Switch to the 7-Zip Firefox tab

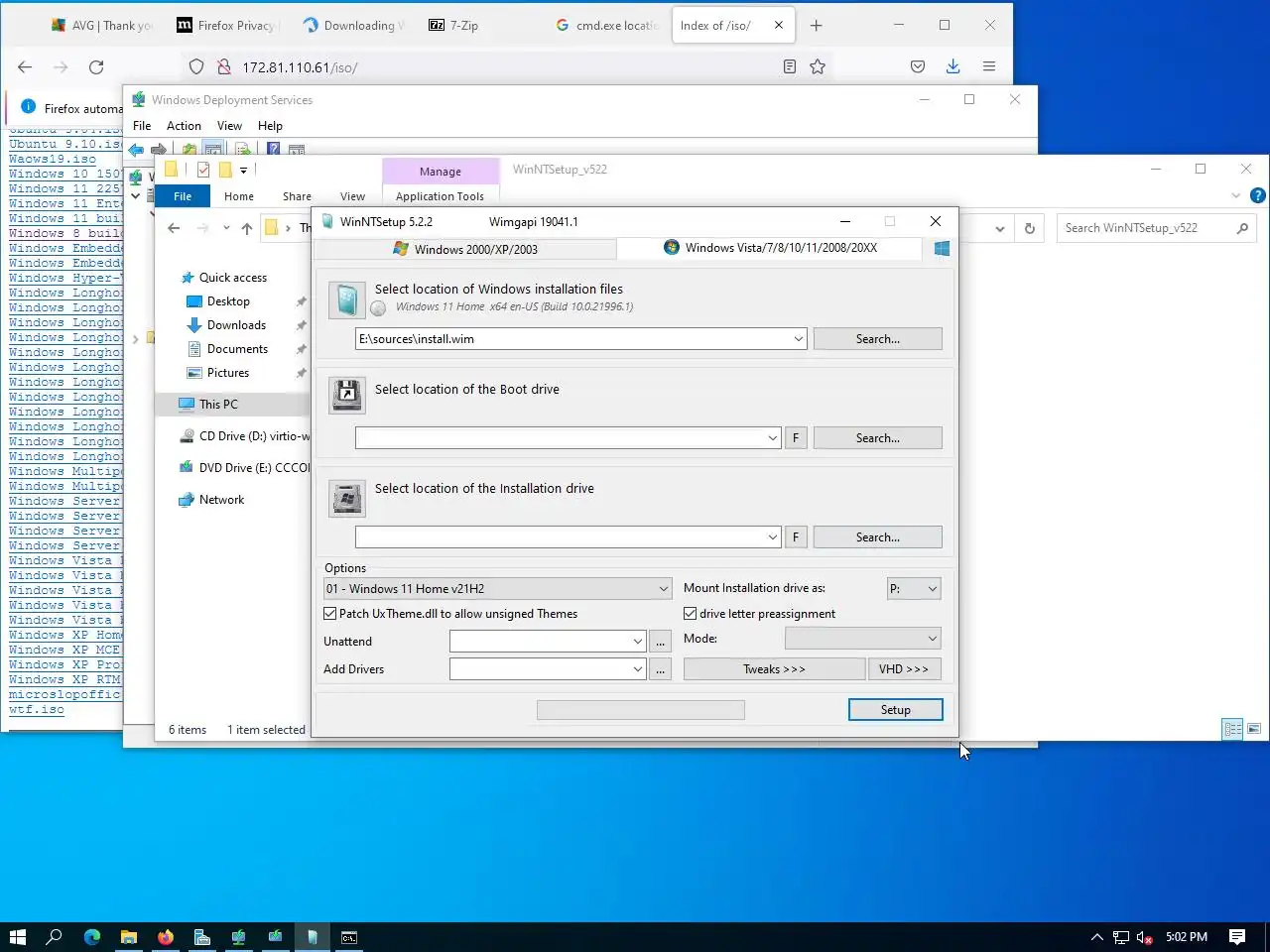466,25
